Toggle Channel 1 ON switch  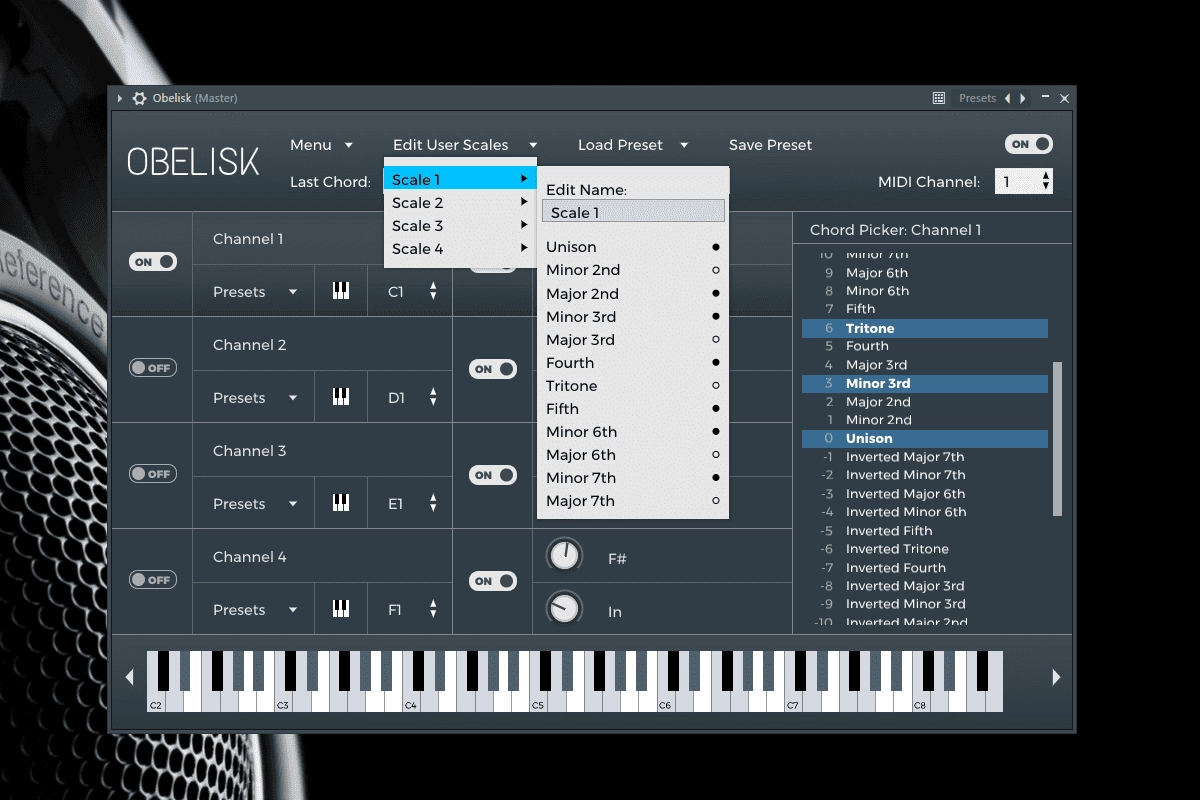[x=153, y=262]
